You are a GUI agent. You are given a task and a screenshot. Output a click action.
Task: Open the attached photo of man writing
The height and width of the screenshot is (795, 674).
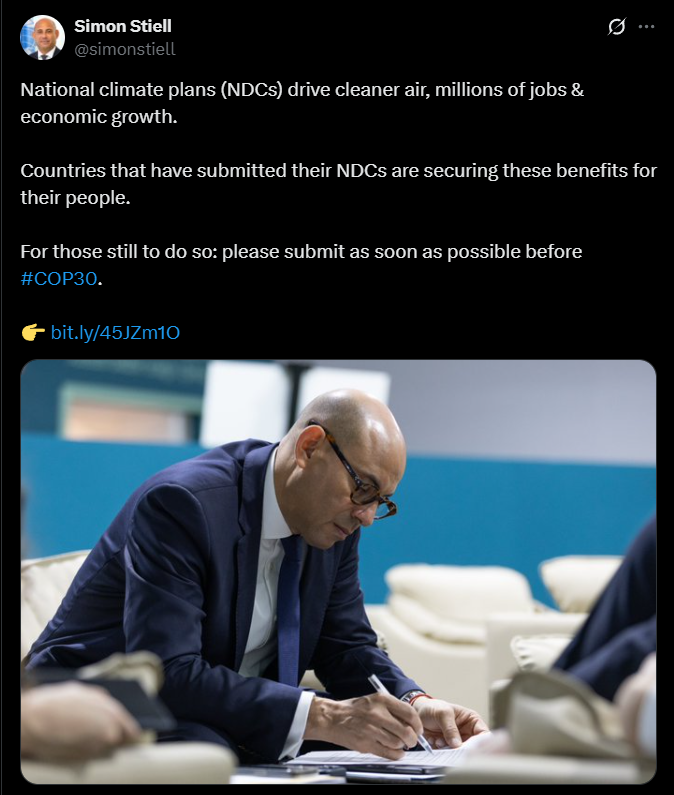click(x=338, y=571)
